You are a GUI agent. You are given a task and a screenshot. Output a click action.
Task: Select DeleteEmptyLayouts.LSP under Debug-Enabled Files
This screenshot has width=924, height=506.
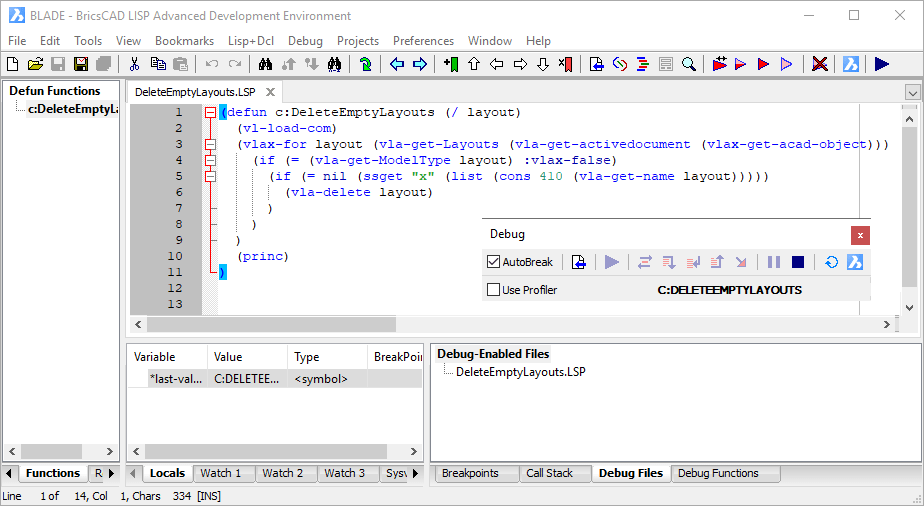coord(521,372)
